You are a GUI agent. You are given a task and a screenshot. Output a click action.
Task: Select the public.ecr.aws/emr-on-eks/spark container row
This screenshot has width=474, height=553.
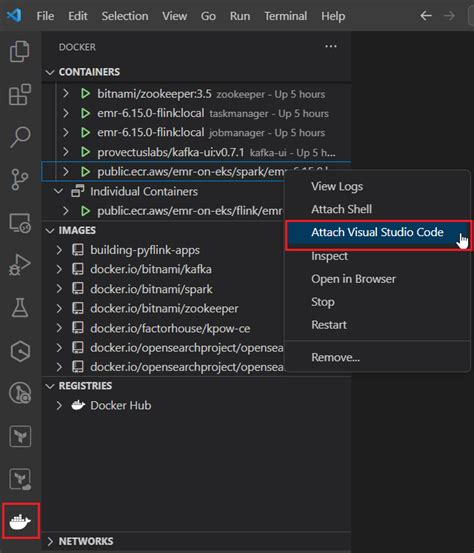(164, 171)
